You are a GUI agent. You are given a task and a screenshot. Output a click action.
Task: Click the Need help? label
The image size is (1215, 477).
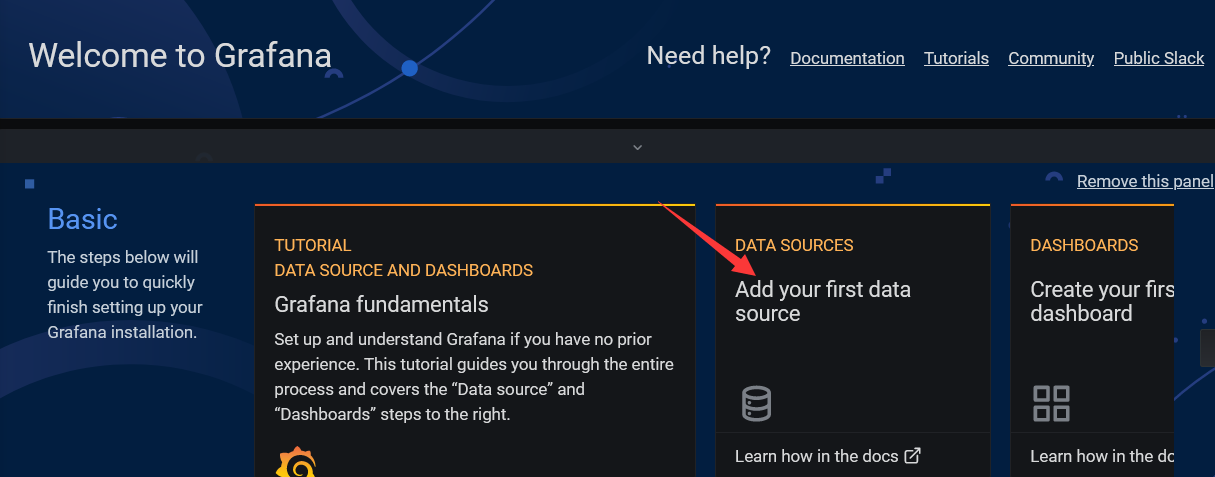(x=709, y=56)
